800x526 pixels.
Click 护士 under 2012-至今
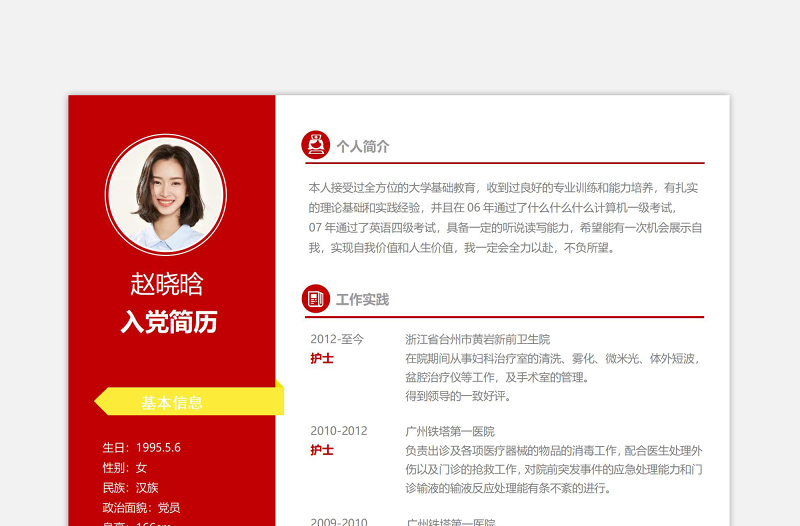pos(321,358)
